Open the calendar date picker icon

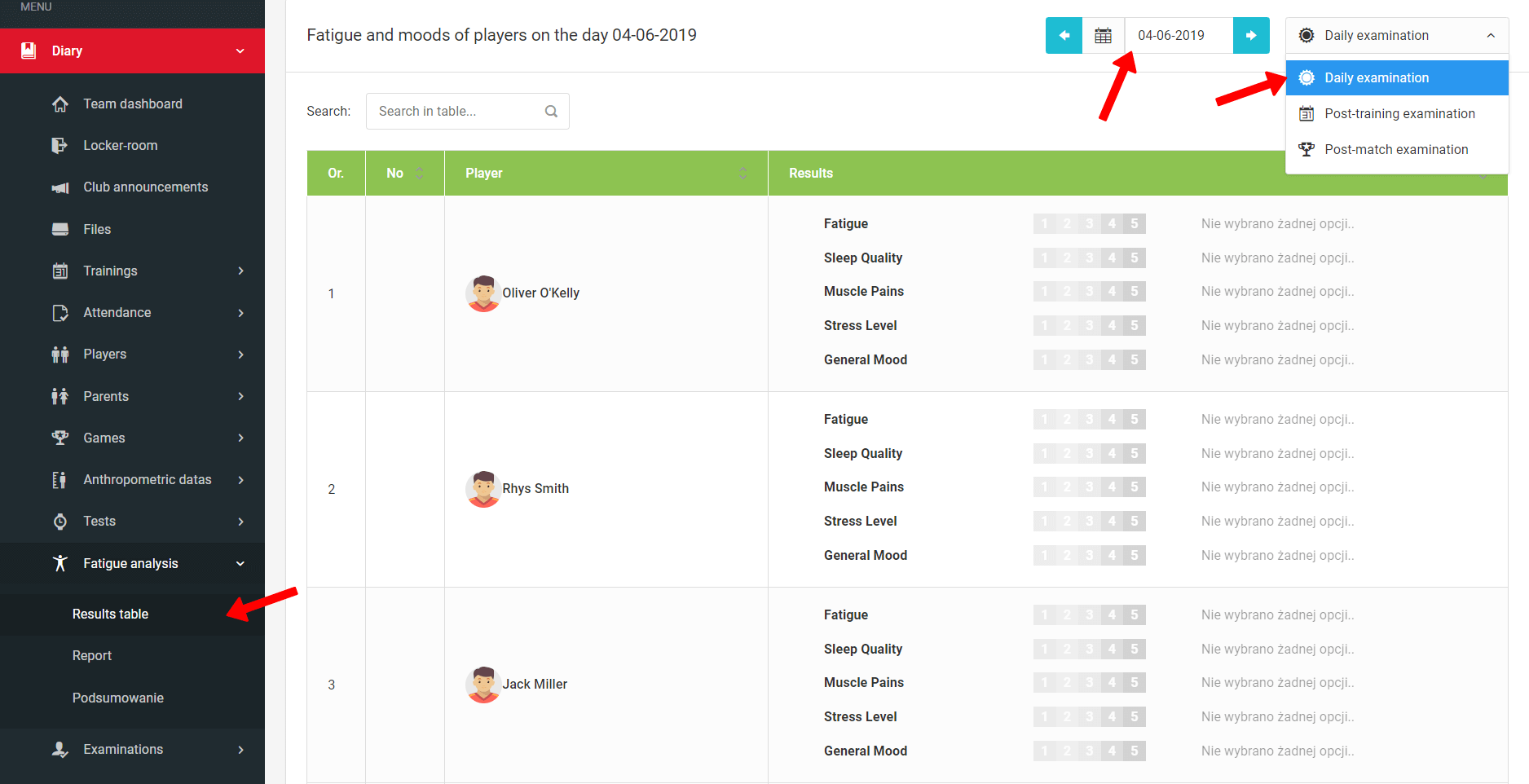pos(1103,36)
